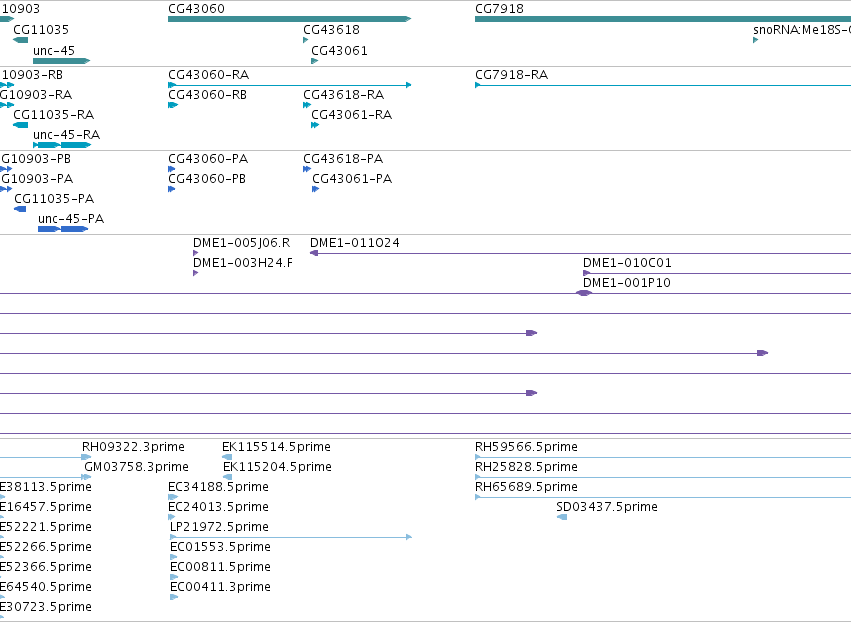851x622 pixels.
Task: Click the E52366.5prime EST label
Action: (46, 567)
